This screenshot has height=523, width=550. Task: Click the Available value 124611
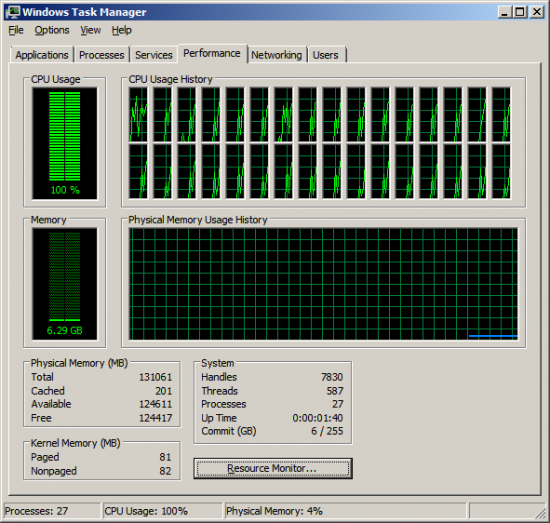[155, 404]
